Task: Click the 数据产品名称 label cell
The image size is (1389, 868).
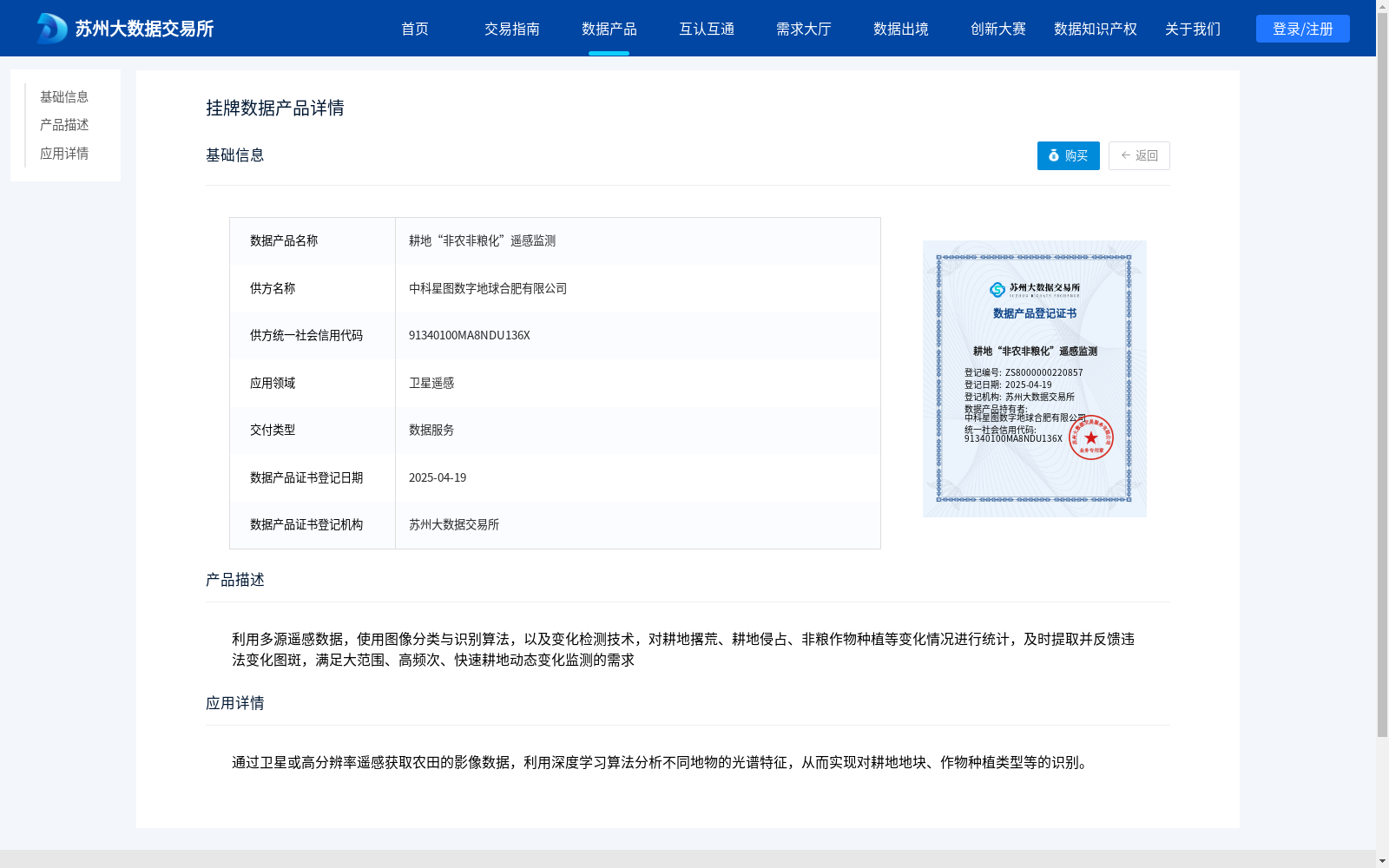Action: point(313,241)
